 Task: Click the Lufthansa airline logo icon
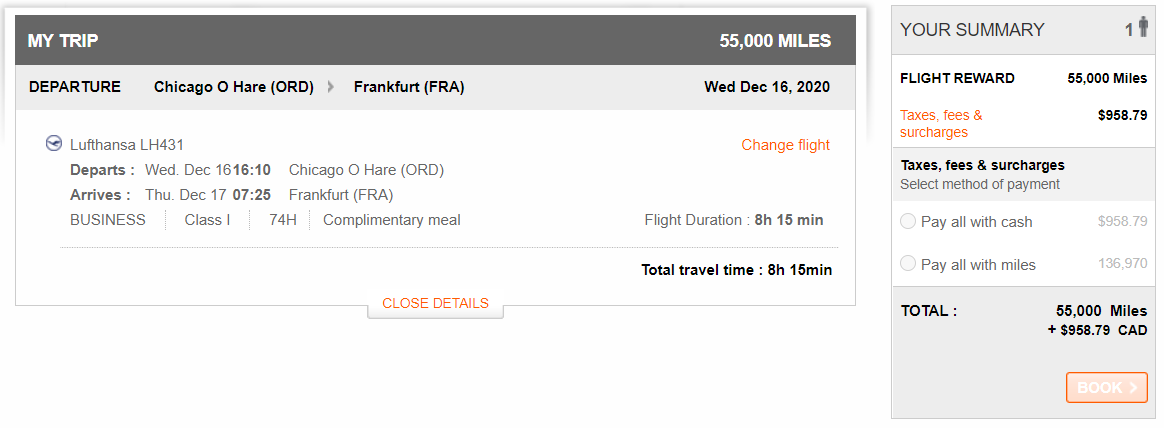point(53,144)
